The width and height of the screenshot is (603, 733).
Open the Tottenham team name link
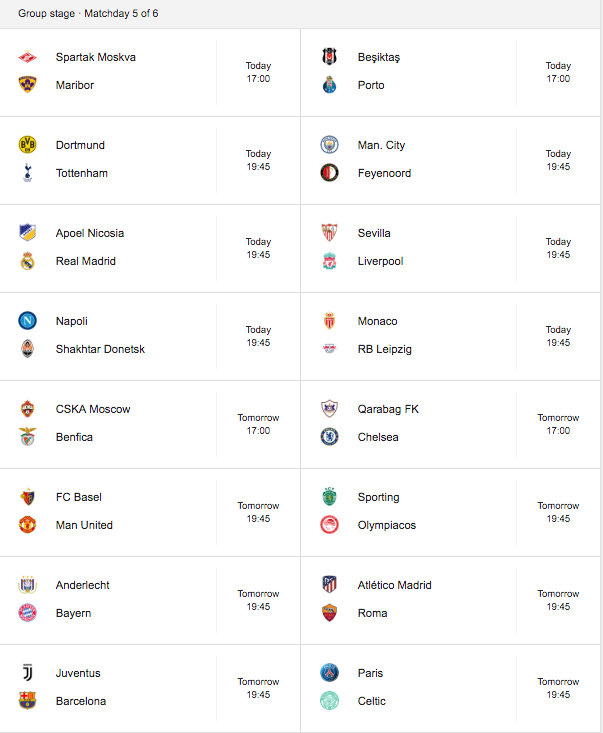click(x=82, y=173)
